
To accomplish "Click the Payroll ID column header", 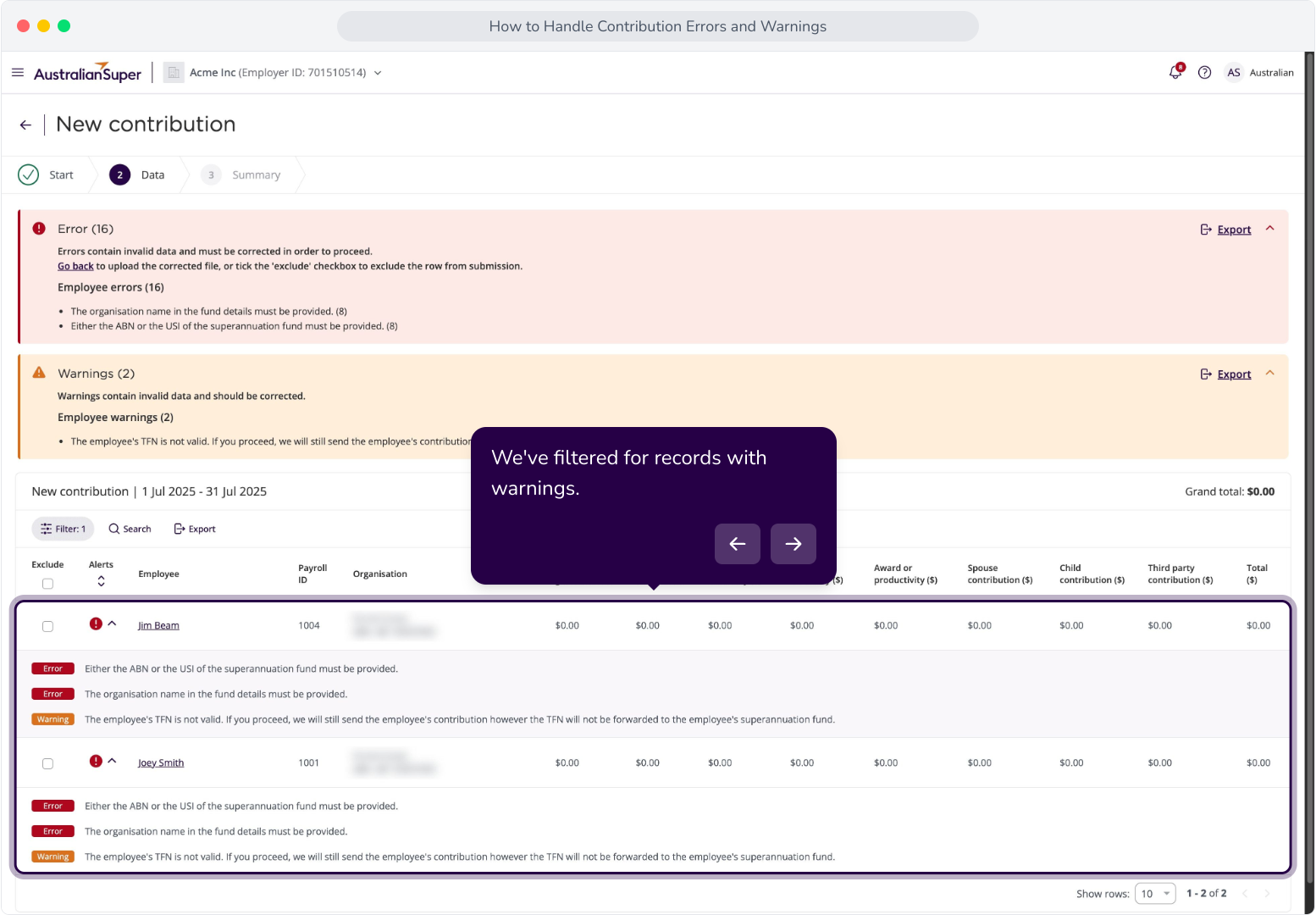I will (x=312, y=574).
